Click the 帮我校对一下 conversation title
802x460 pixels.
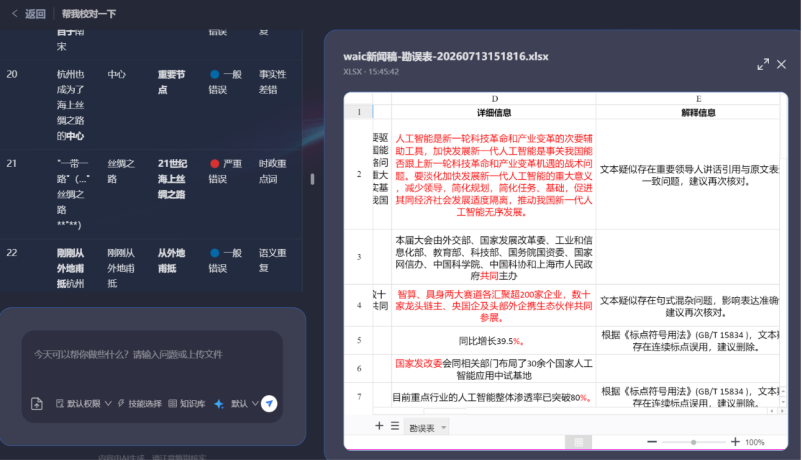(x=89, y=14)
